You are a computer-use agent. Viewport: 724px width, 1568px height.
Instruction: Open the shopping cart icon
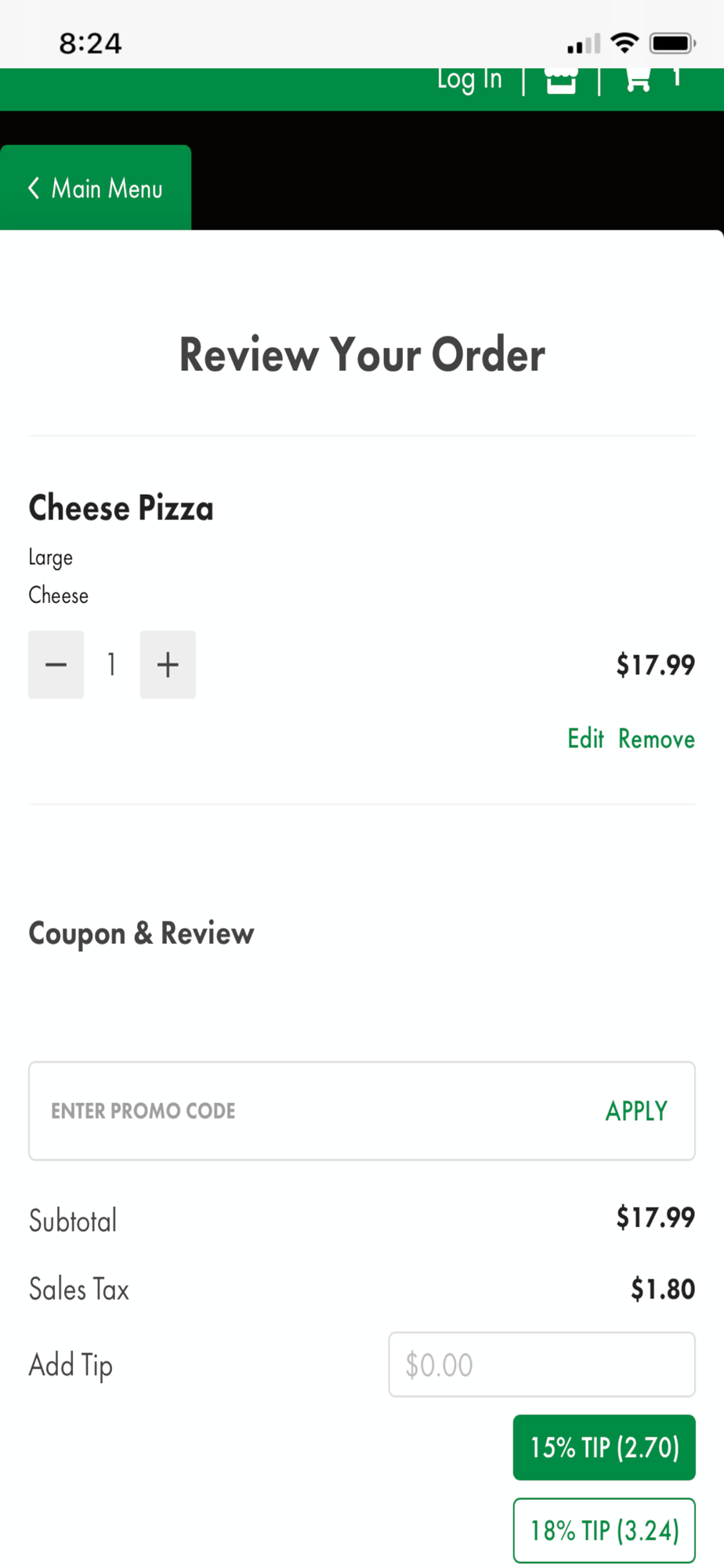click(x=638, y=79)
